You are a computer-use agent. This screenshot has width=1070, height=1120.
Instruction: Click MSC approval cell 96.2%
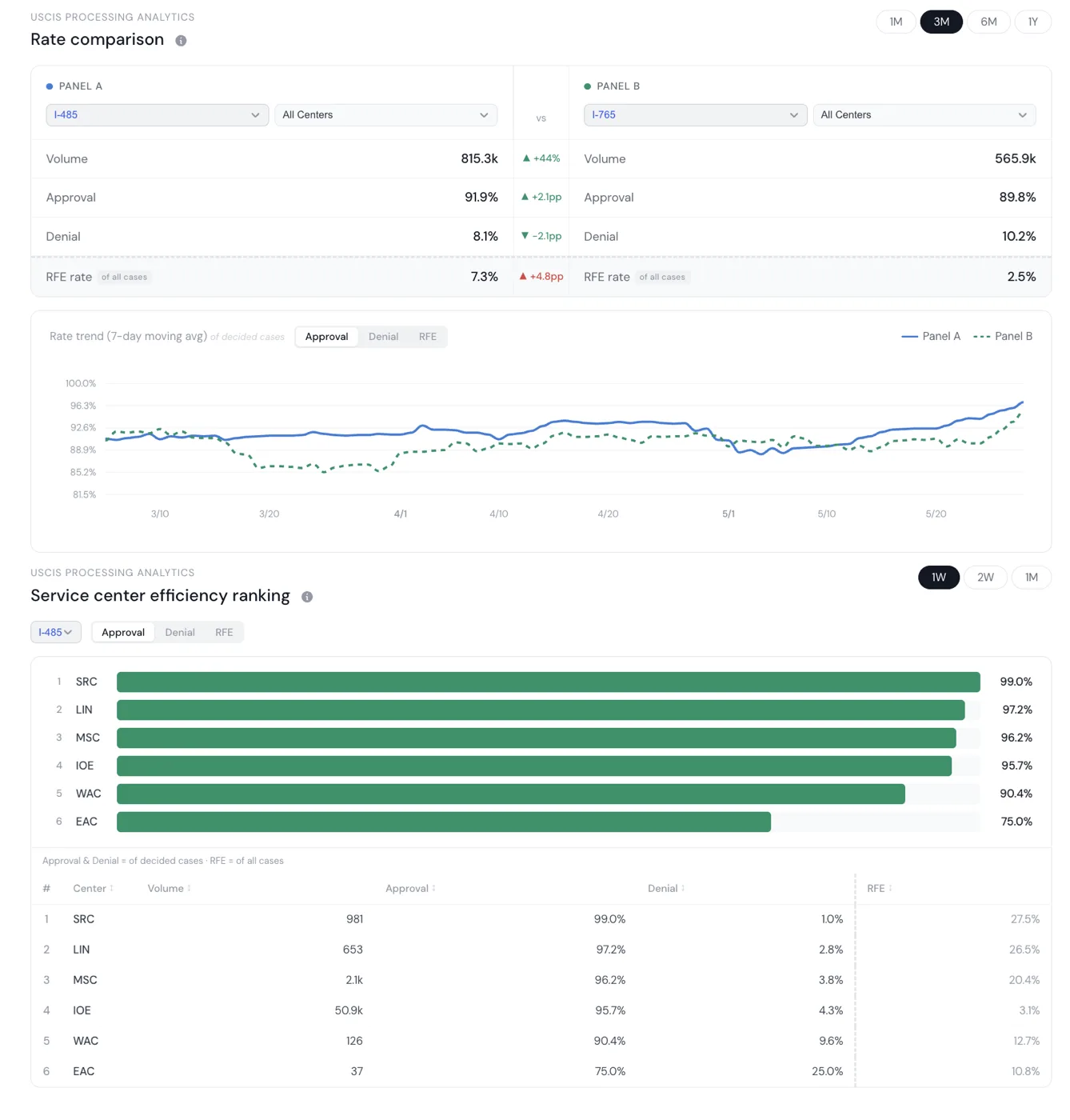click(x=610, y=980)
